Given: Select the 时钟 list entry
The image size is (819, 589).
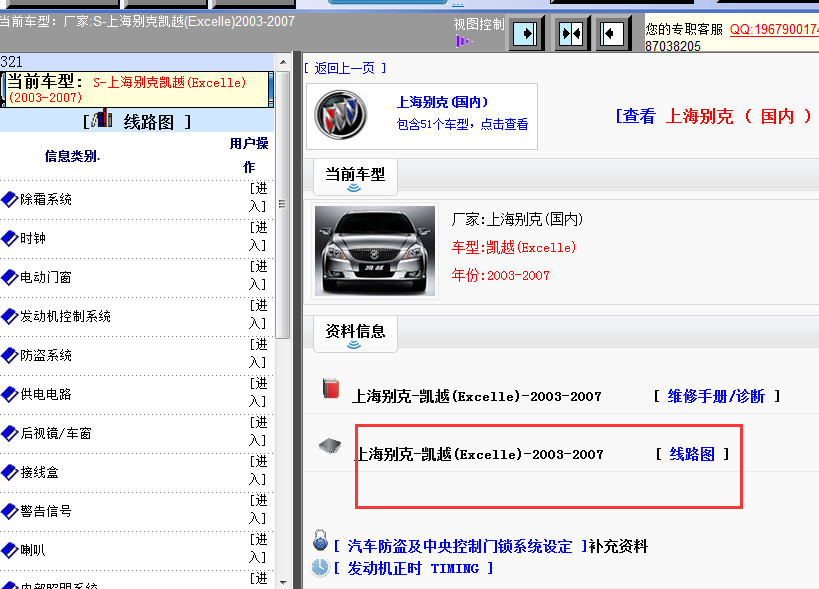Looking at the screenshot, I should click(x=33, y=238).
